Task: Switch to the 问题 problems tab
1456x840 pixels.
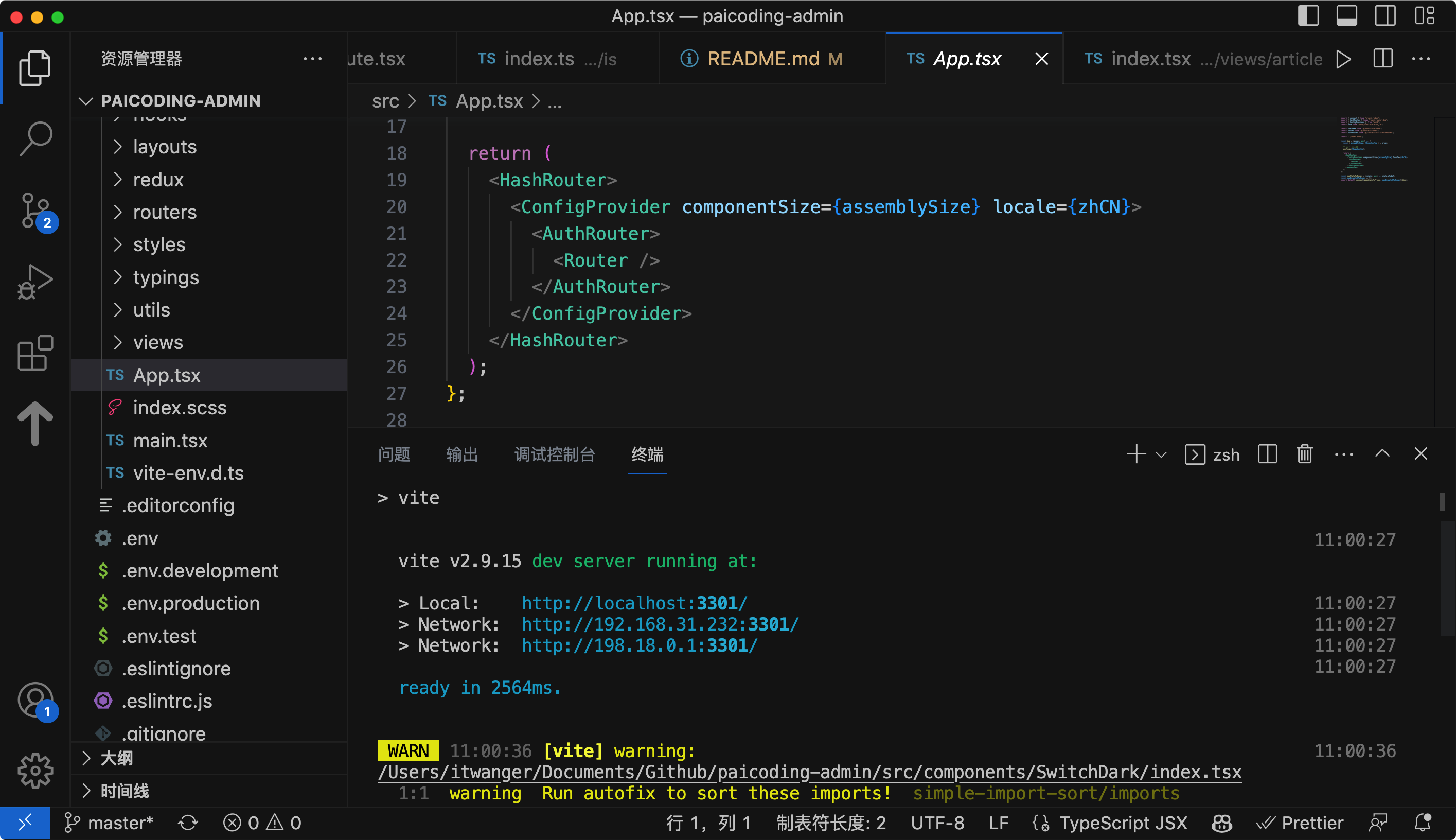Action: click(x=394, y=454)
